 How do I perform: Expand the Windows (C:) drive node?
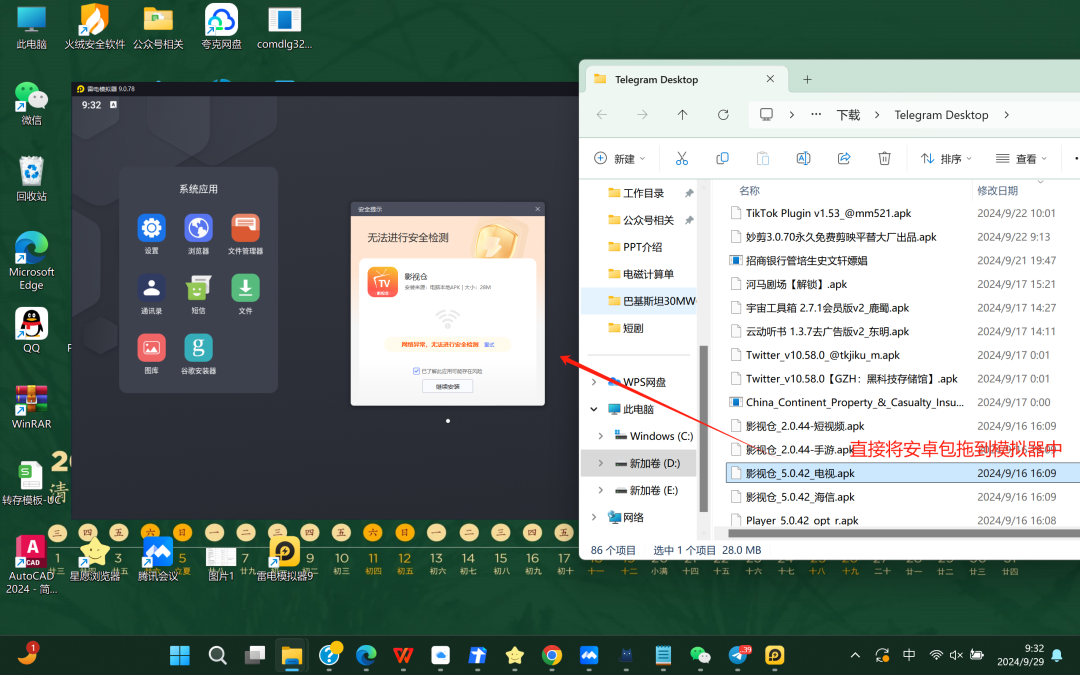coord(601,436)
